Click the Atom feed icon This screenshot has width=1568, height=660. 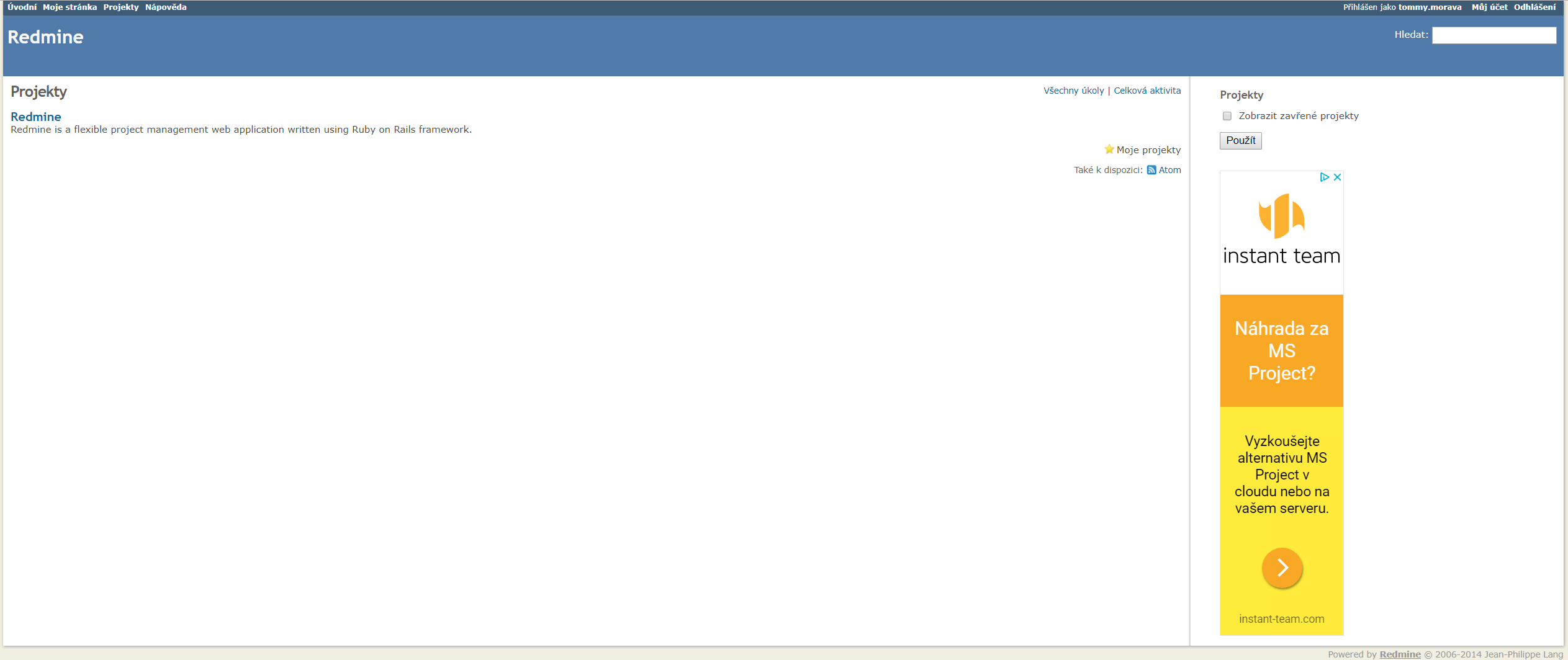[1151, 170]
